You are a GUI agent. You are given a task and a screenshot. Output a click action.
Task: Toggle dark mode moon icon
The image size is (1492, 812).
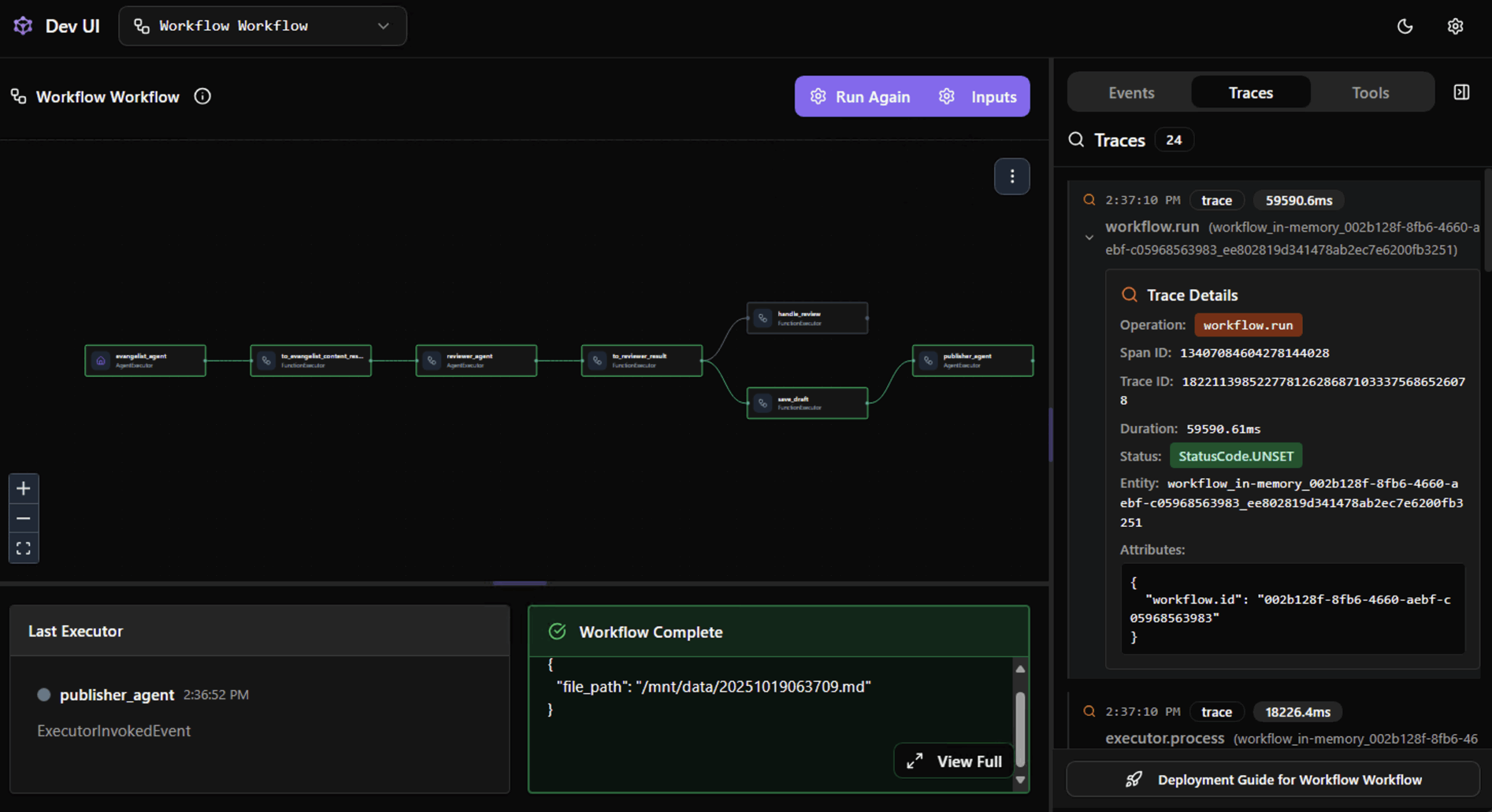1405,26
